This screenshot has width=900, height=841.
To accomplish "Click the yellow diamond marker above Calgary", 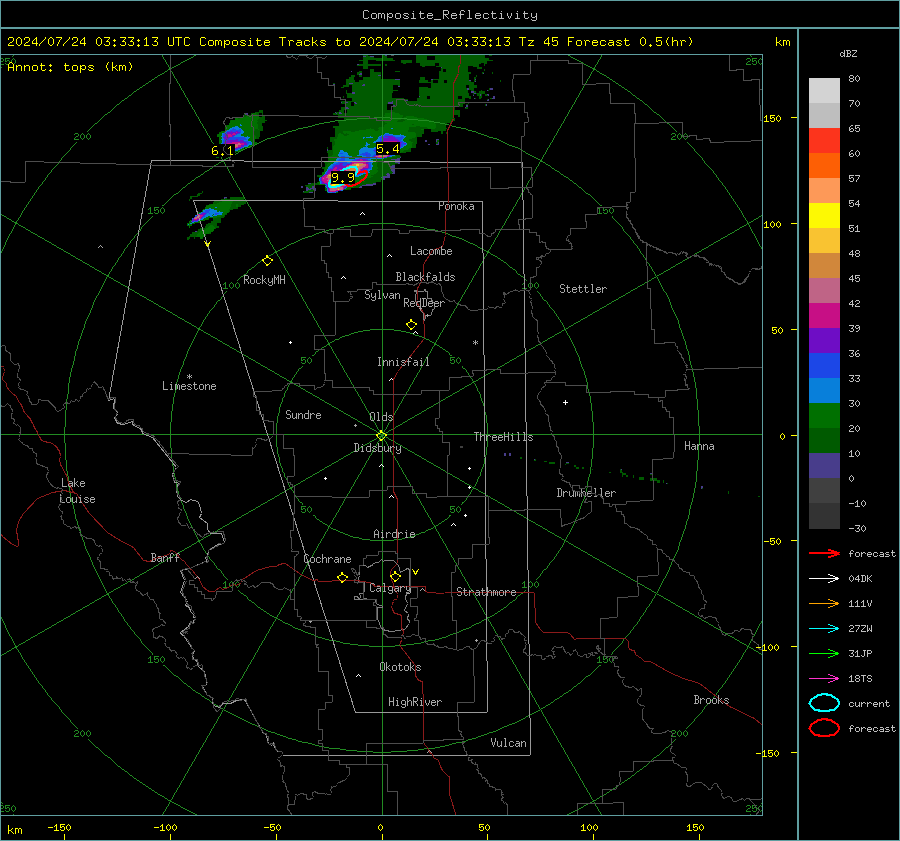I will coord(395,576).
